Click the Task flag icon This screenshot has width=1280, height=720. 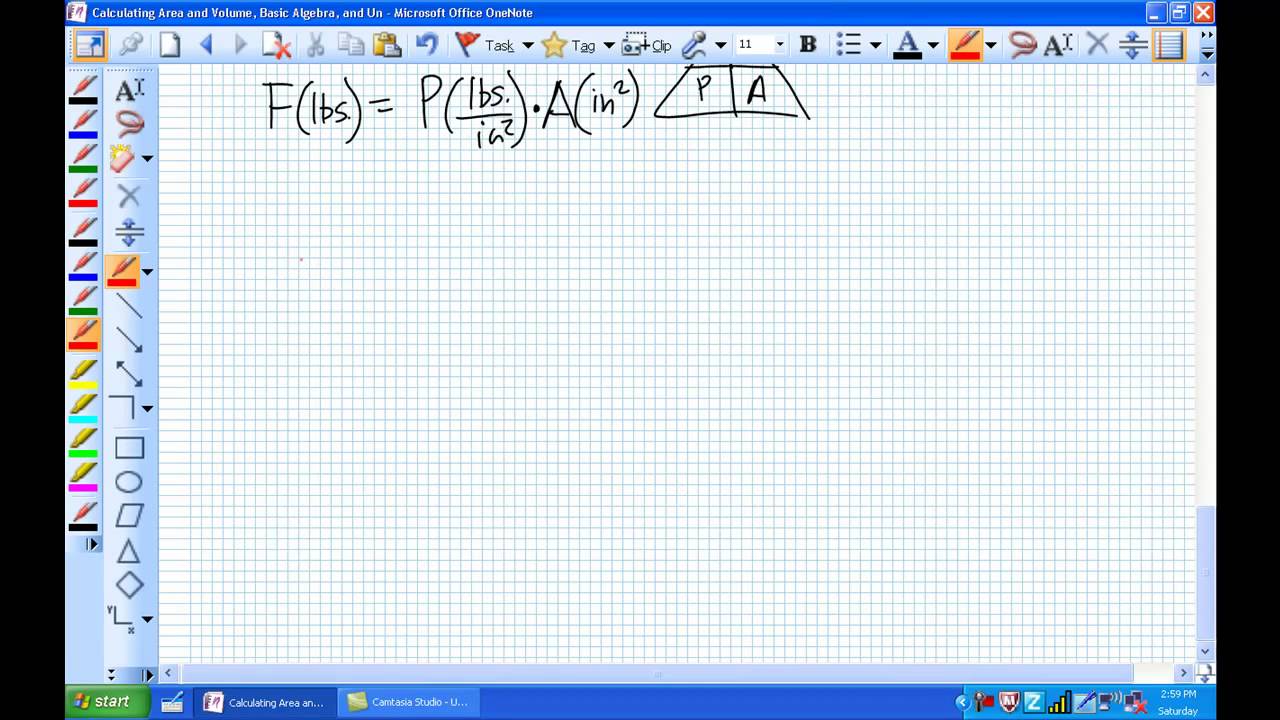point(467,44)
